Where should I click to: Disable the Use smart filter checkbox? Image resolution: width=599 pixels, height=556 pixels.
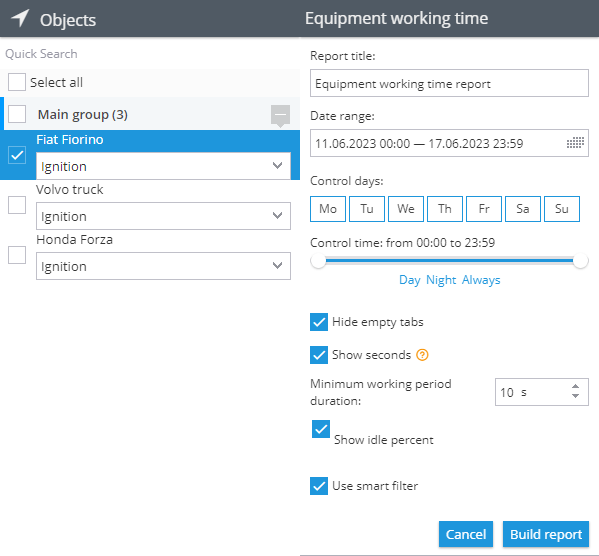(319, 486)
